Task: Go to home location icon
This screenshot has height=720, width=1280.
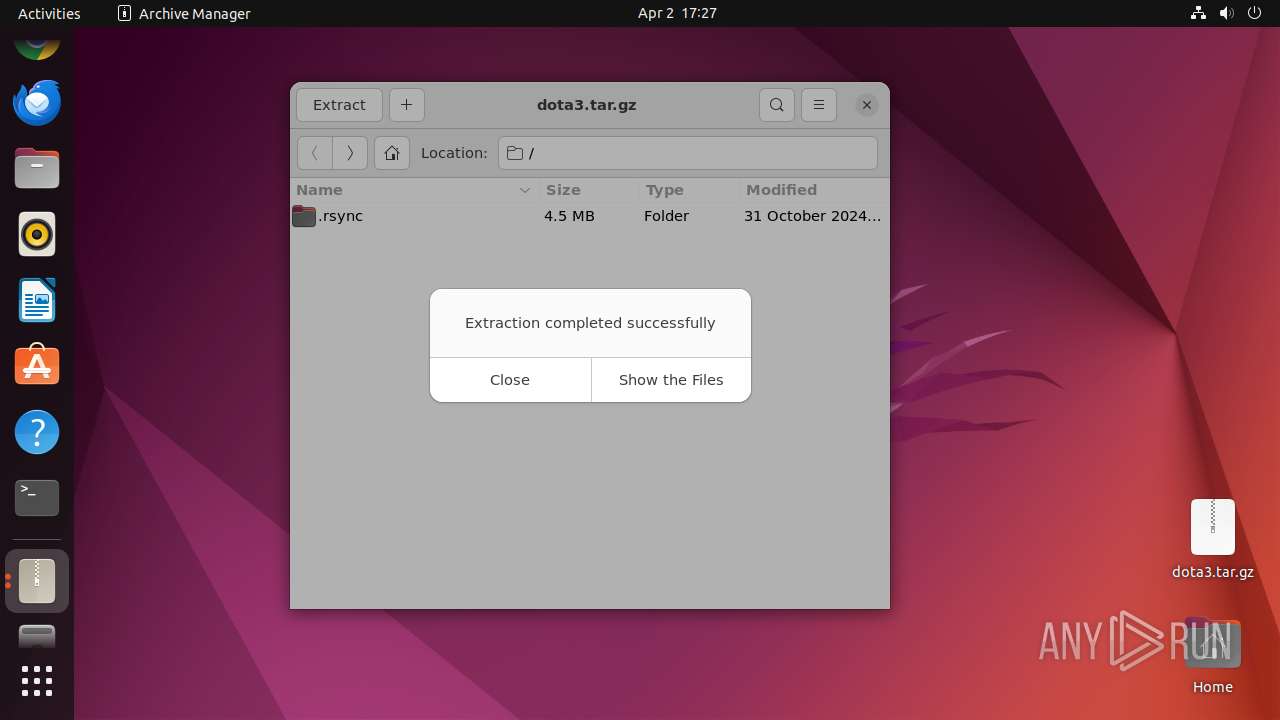Action: (x=392, y=153)
